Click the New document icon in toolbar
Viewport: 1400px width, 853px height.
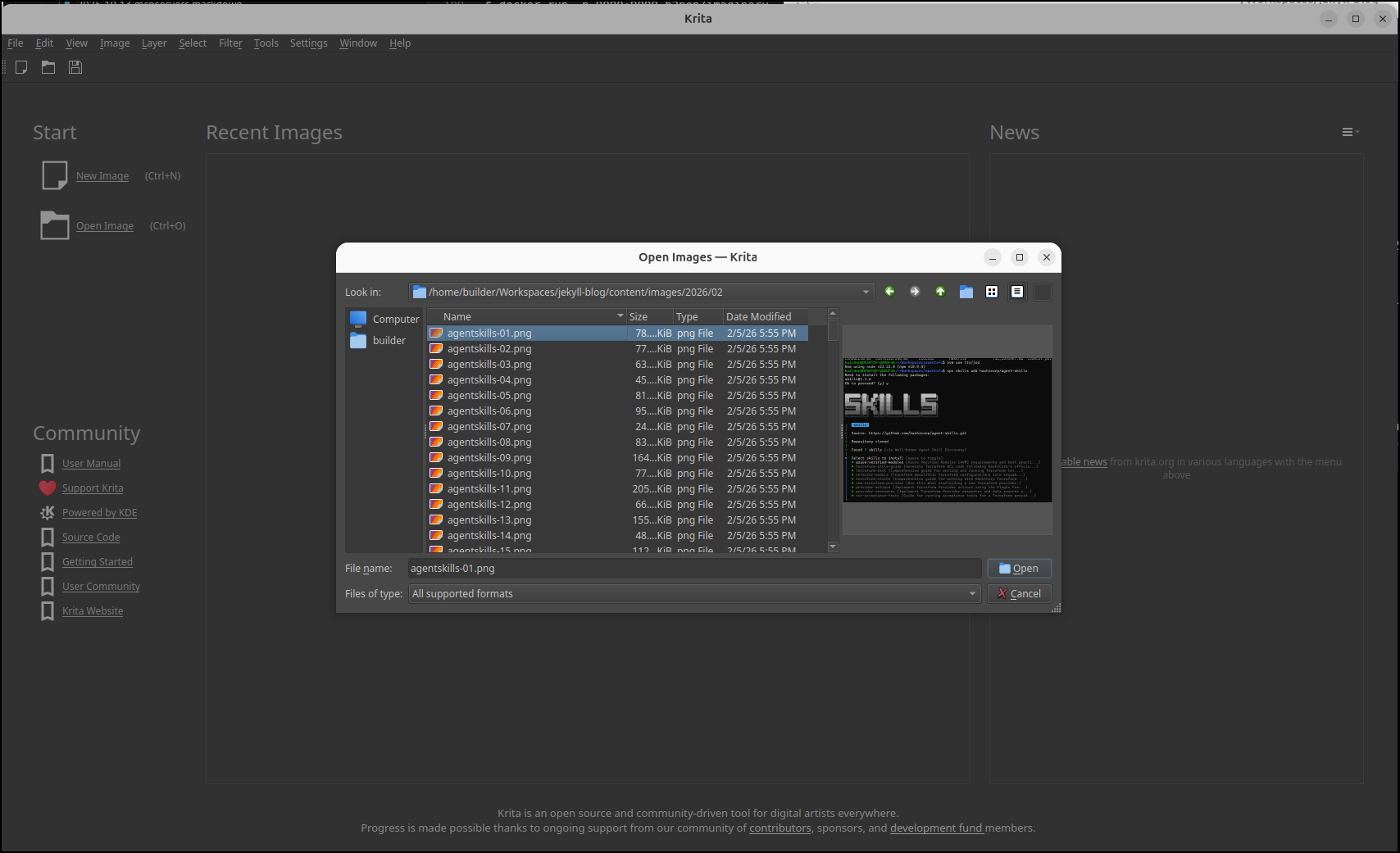tap(21, 67)
